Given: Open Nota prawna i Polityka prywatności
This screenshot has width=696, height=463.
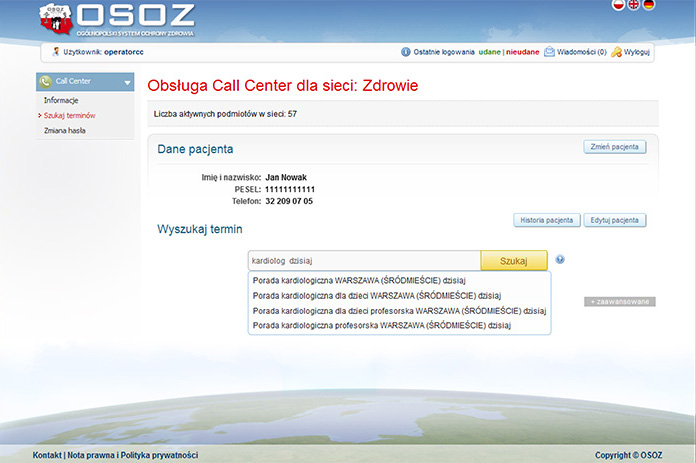Looking at the screenshot, I should (x=133, y=455).
